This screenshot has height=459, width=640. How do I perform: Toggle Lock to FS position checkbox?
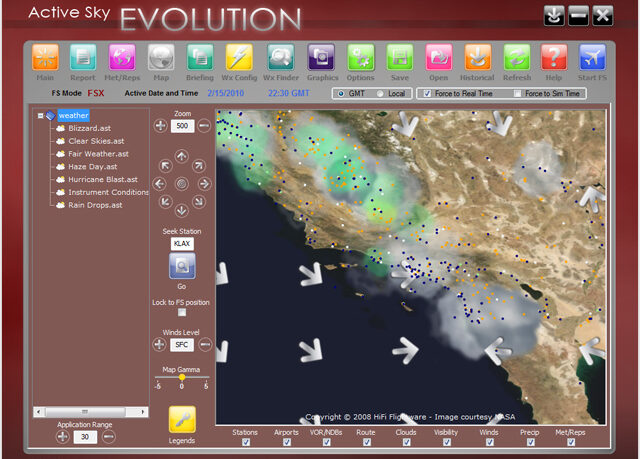coord(182,313)
